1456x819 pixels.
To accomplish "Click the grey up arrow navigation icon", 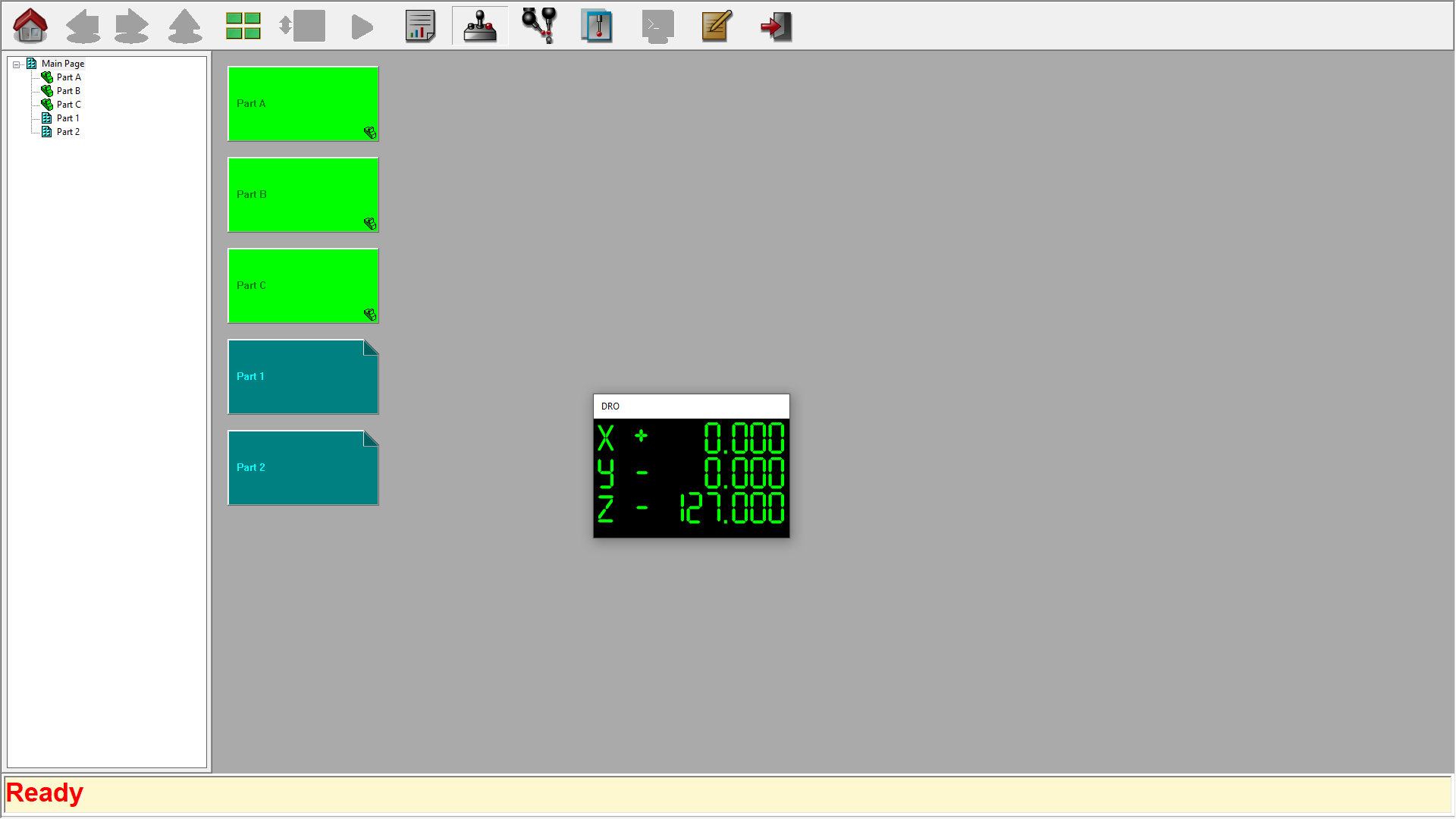I will click(184, 26).
